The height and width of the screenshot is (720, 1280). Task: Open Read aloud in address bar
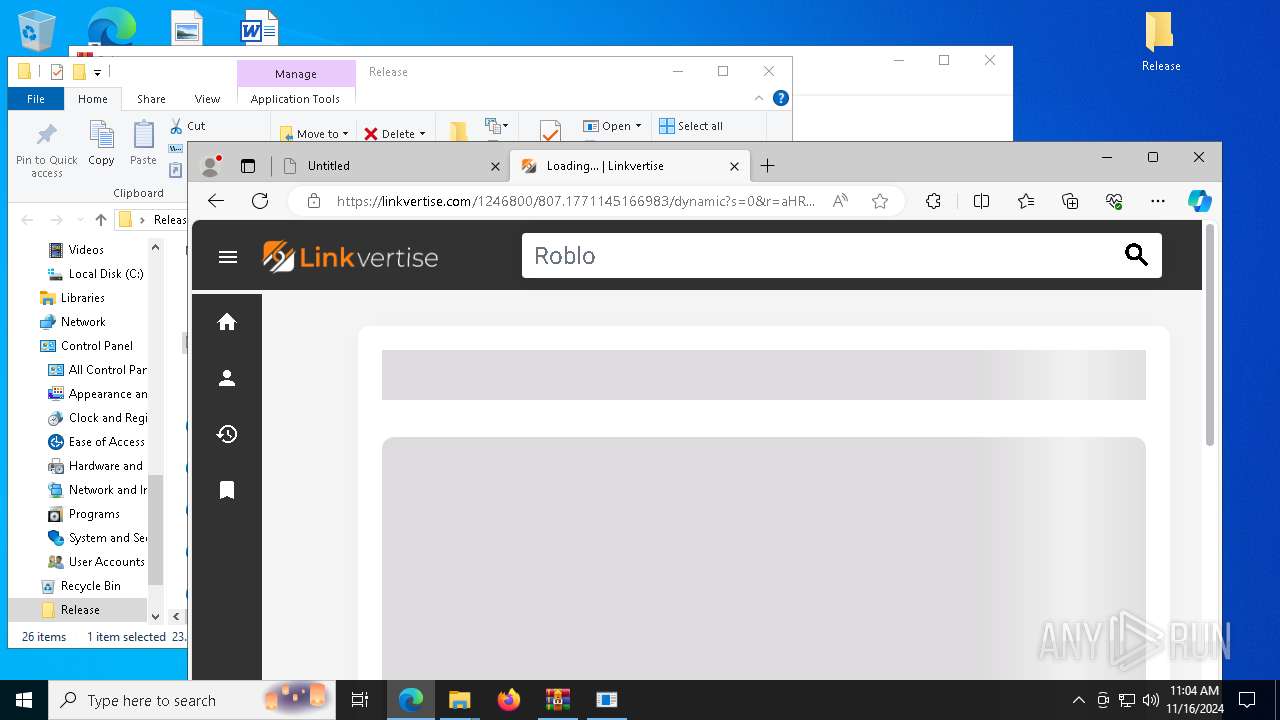[840, 201]
